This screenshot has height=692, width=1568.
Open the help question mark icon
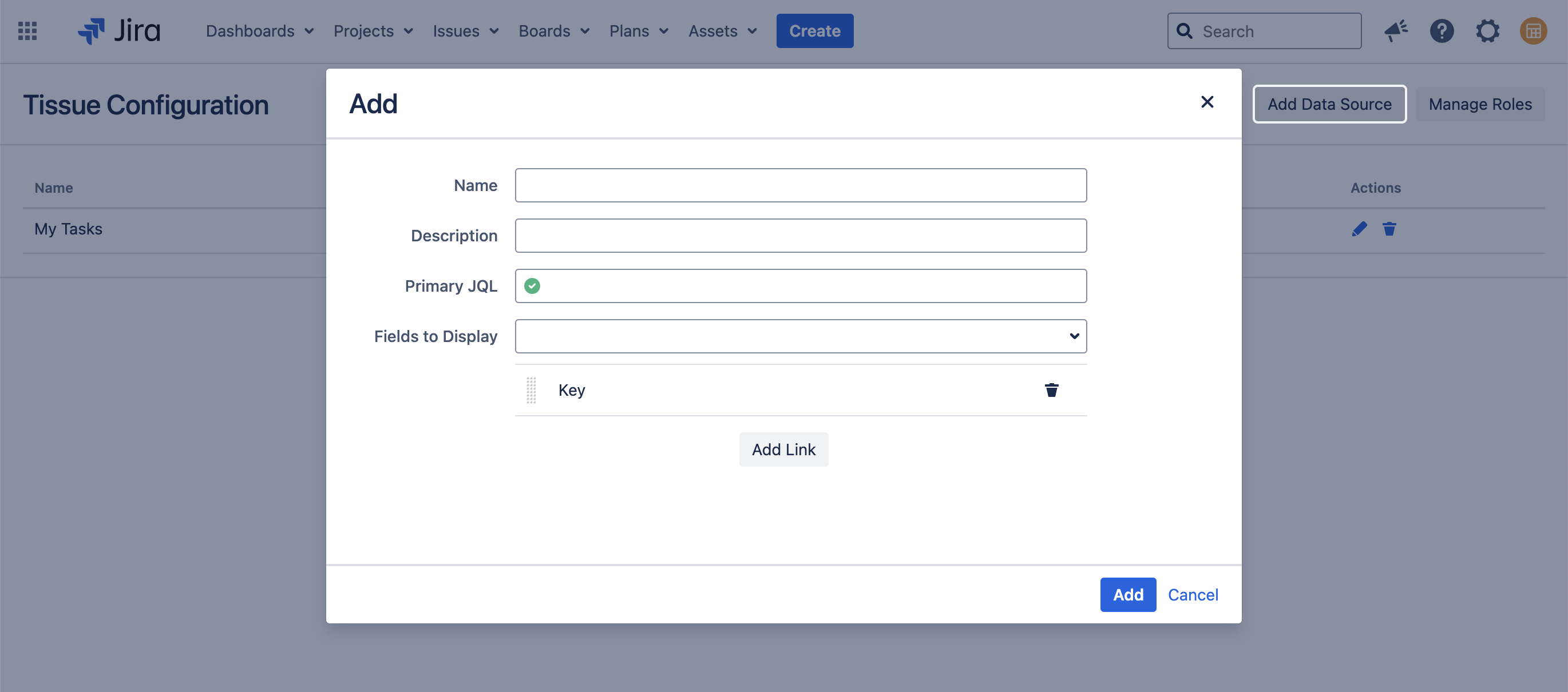(x=1442, y=31)
